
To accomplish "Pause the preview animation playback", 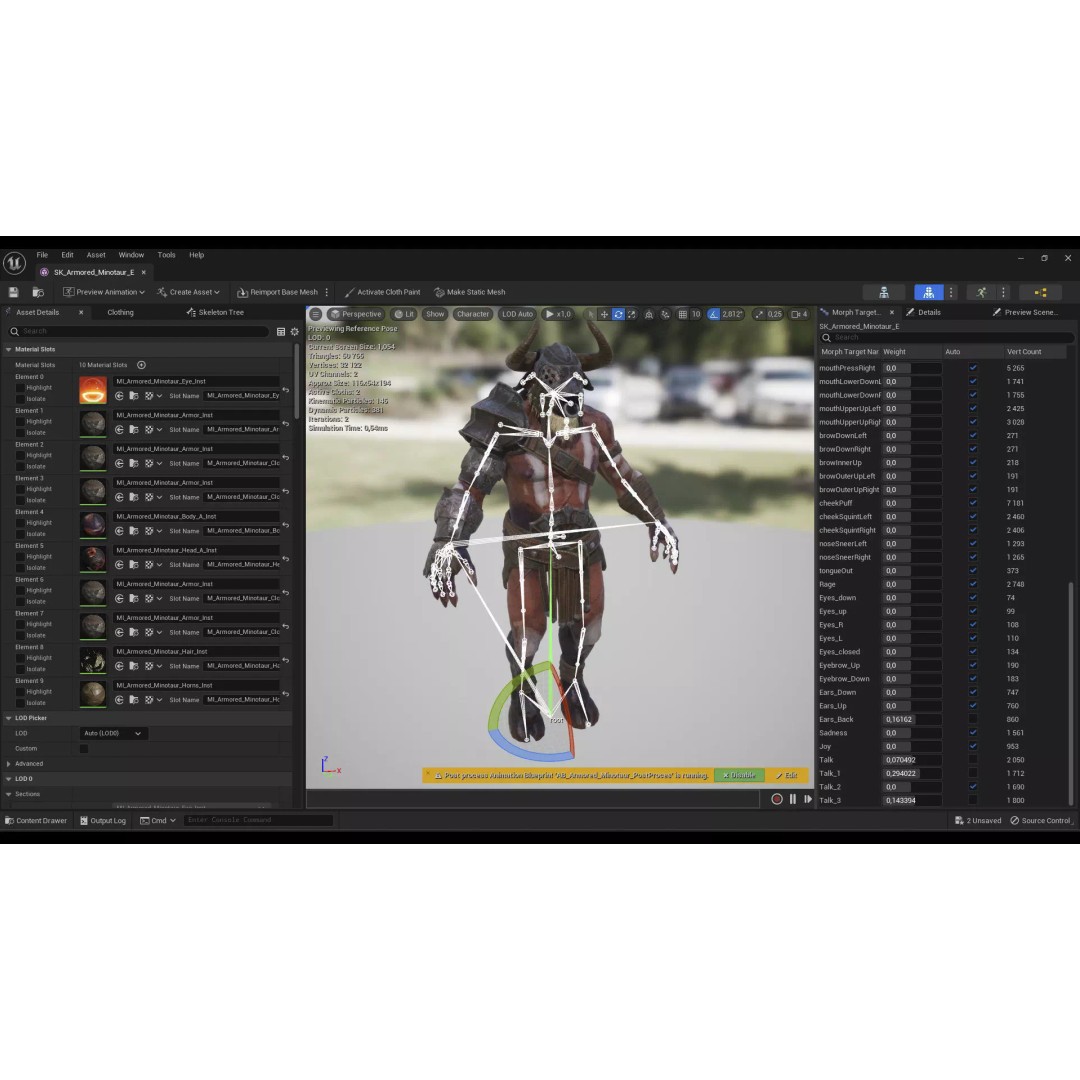I will 793,799.
